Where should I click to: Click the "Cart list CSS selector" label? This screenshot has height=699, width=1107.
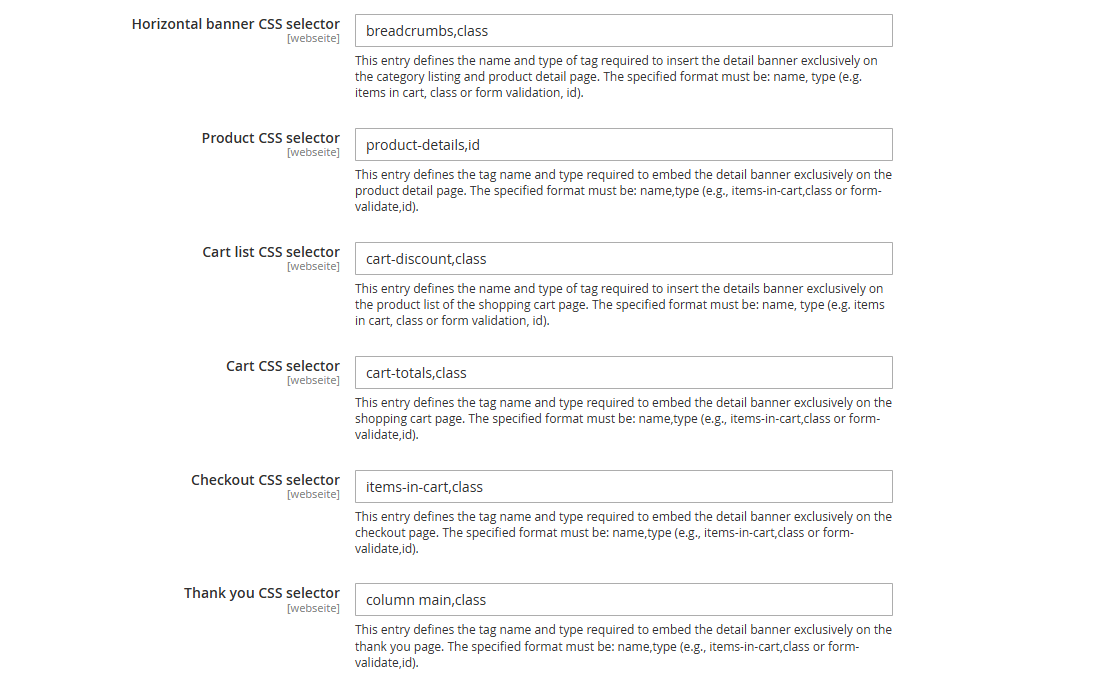pyautogui.click(x=271, y=252)
